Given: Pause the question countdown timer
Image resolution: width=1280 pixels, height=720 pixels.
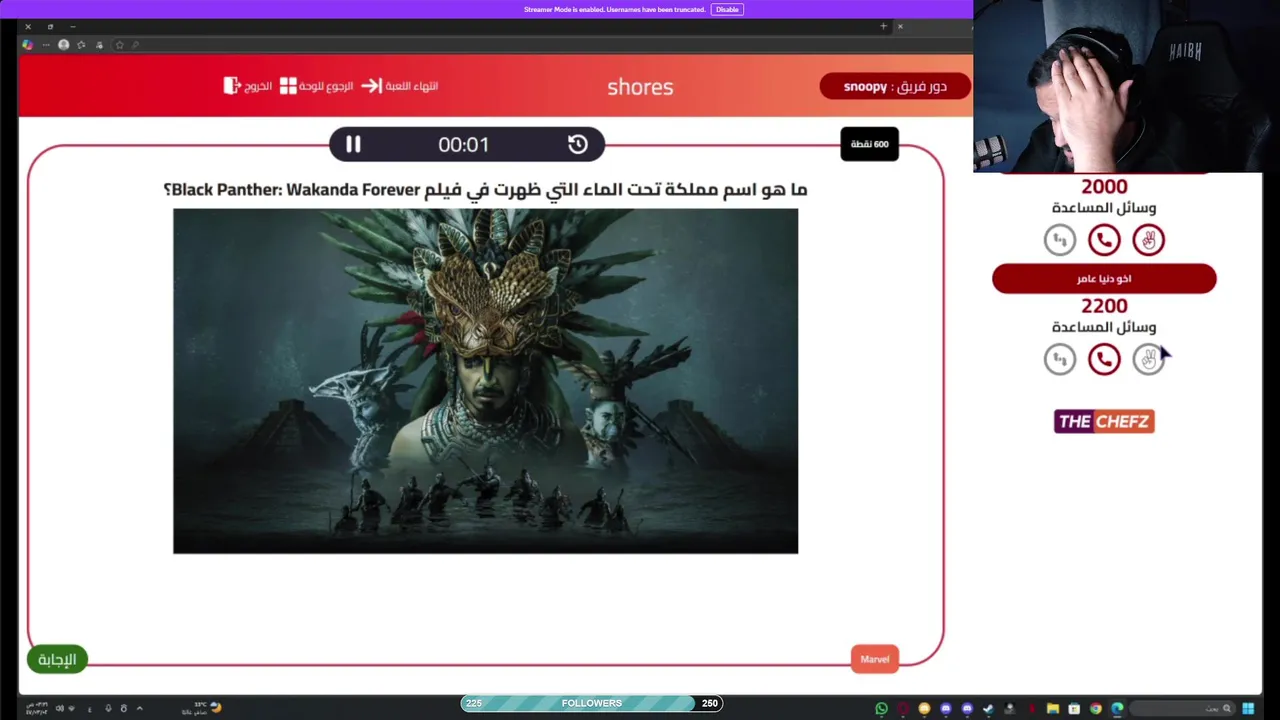Looking at the screenshot, I should pyautogui.click(x=353, y=144).
